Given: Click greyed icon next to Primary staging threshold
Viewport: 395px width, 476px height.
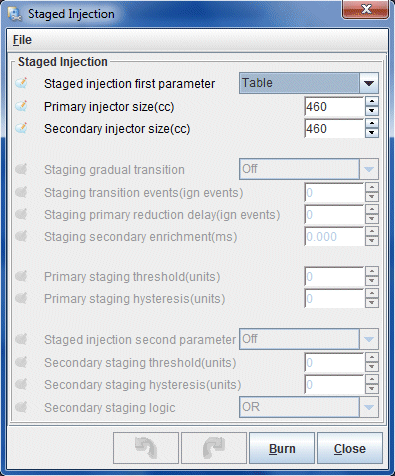Looking at the screenshot, I should [22, 276].
